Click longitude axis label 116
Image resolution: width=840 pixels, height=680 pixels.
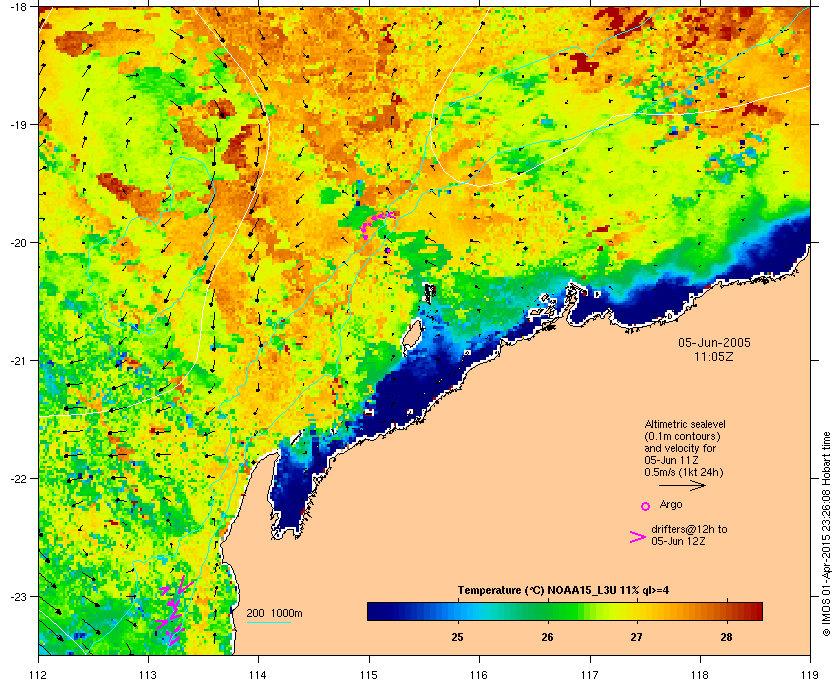click(479, 675)
